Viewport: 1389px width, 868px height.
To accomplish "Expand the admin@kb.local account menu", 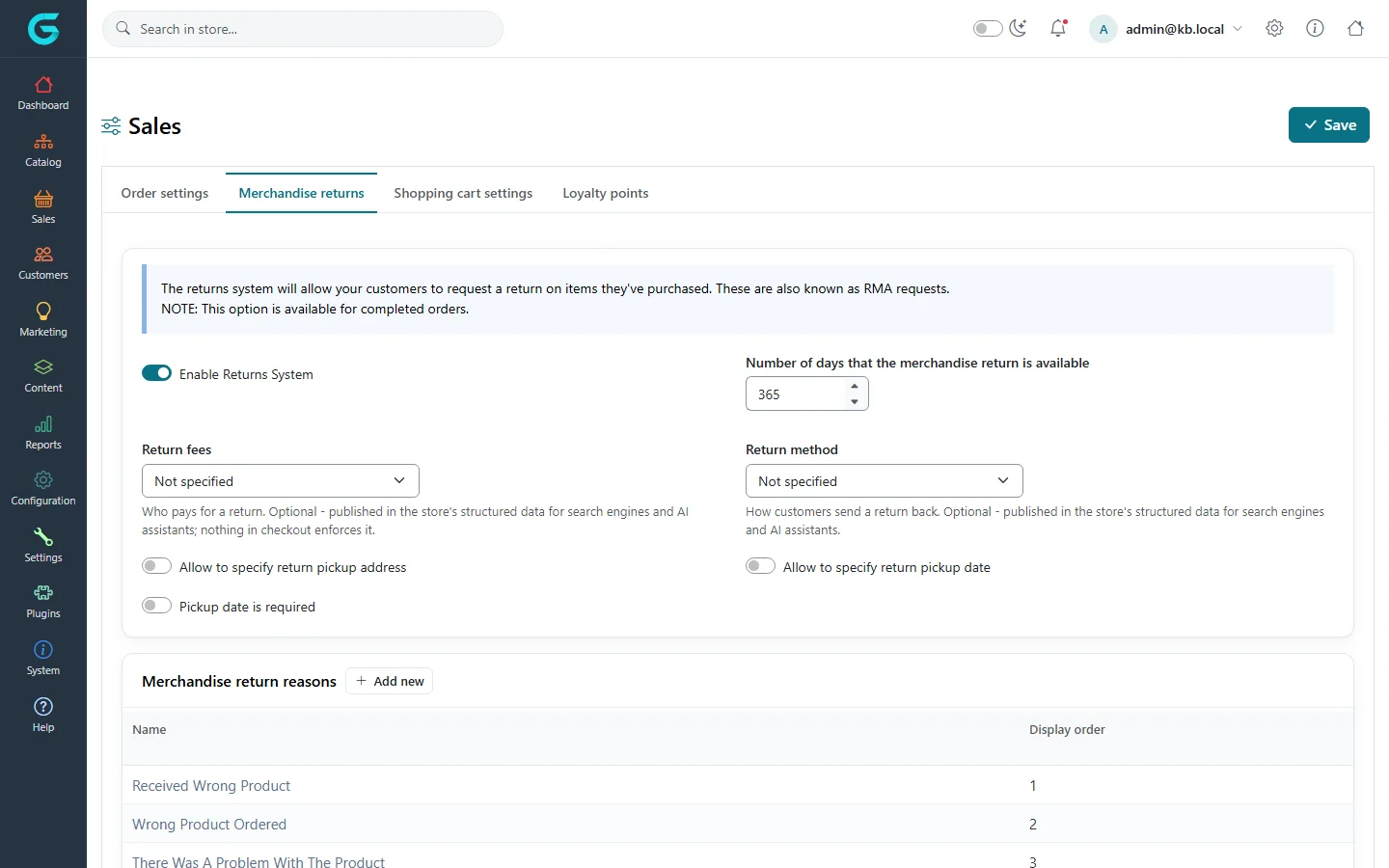I will (1166, 29).
